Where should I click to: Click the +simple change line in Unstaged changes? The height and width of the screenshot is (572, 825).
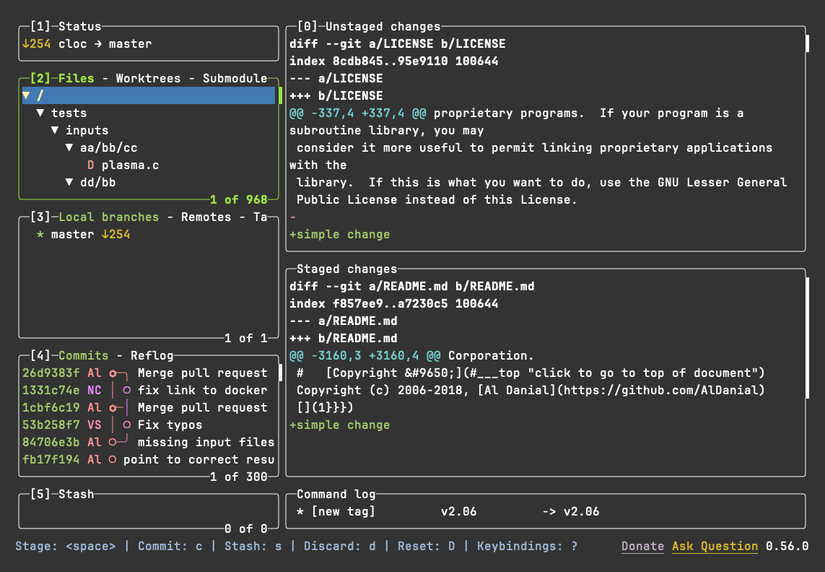[x=339, y=234]
